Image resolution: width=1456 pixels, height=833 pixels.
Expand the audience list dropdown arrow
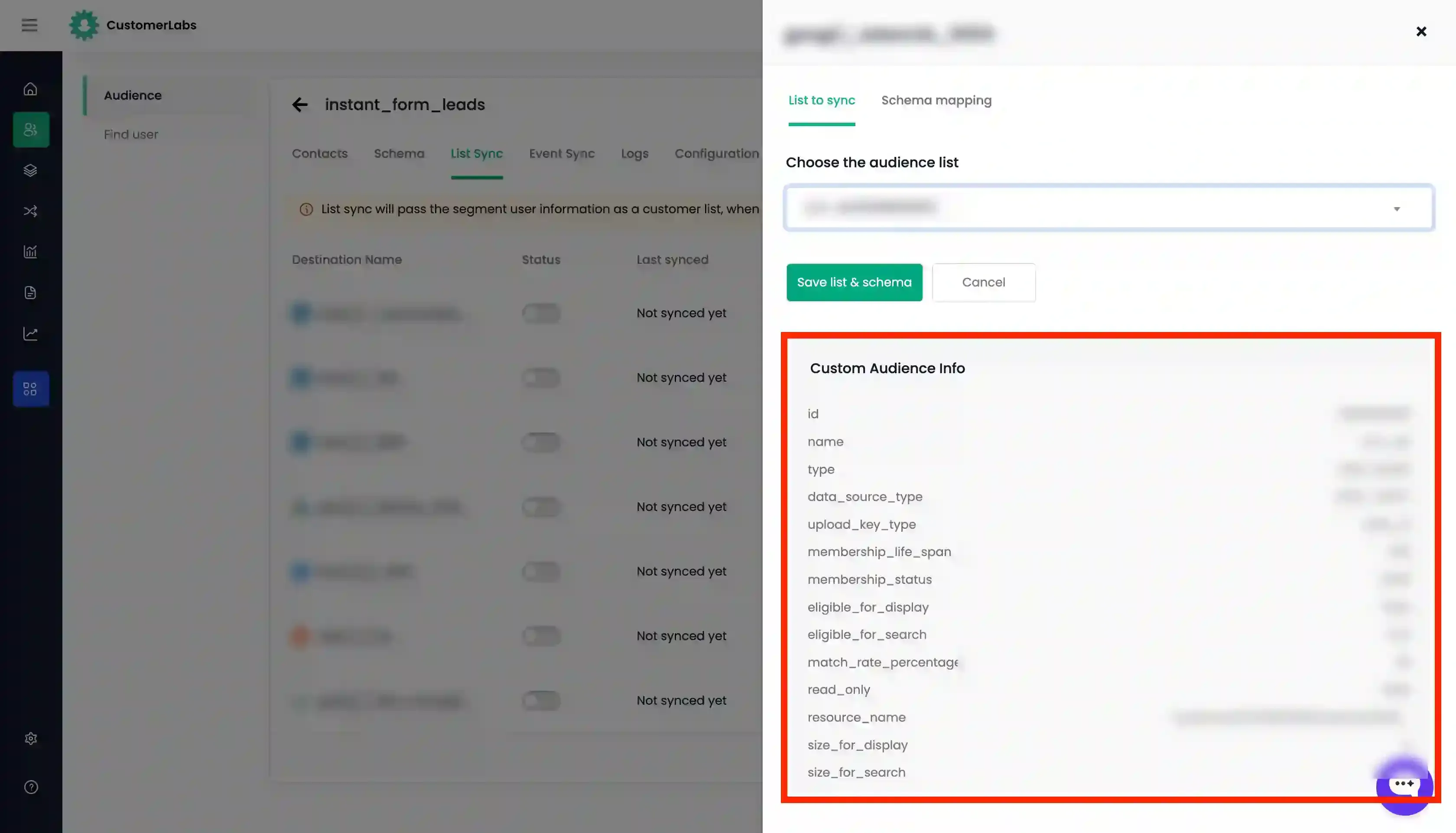pos(1397,209)
